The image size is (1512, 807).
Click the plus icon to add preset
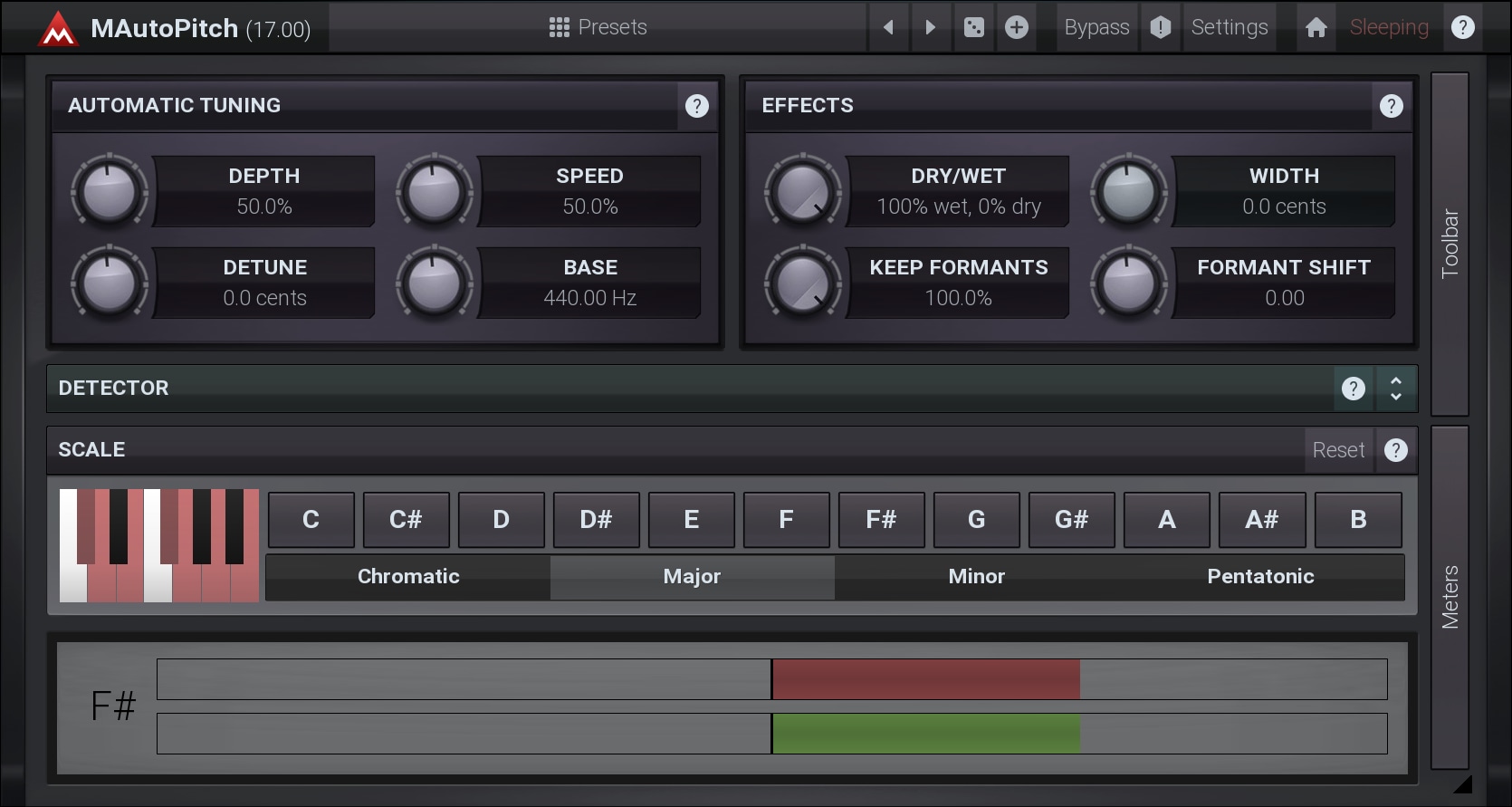(x=1017, y=27)
